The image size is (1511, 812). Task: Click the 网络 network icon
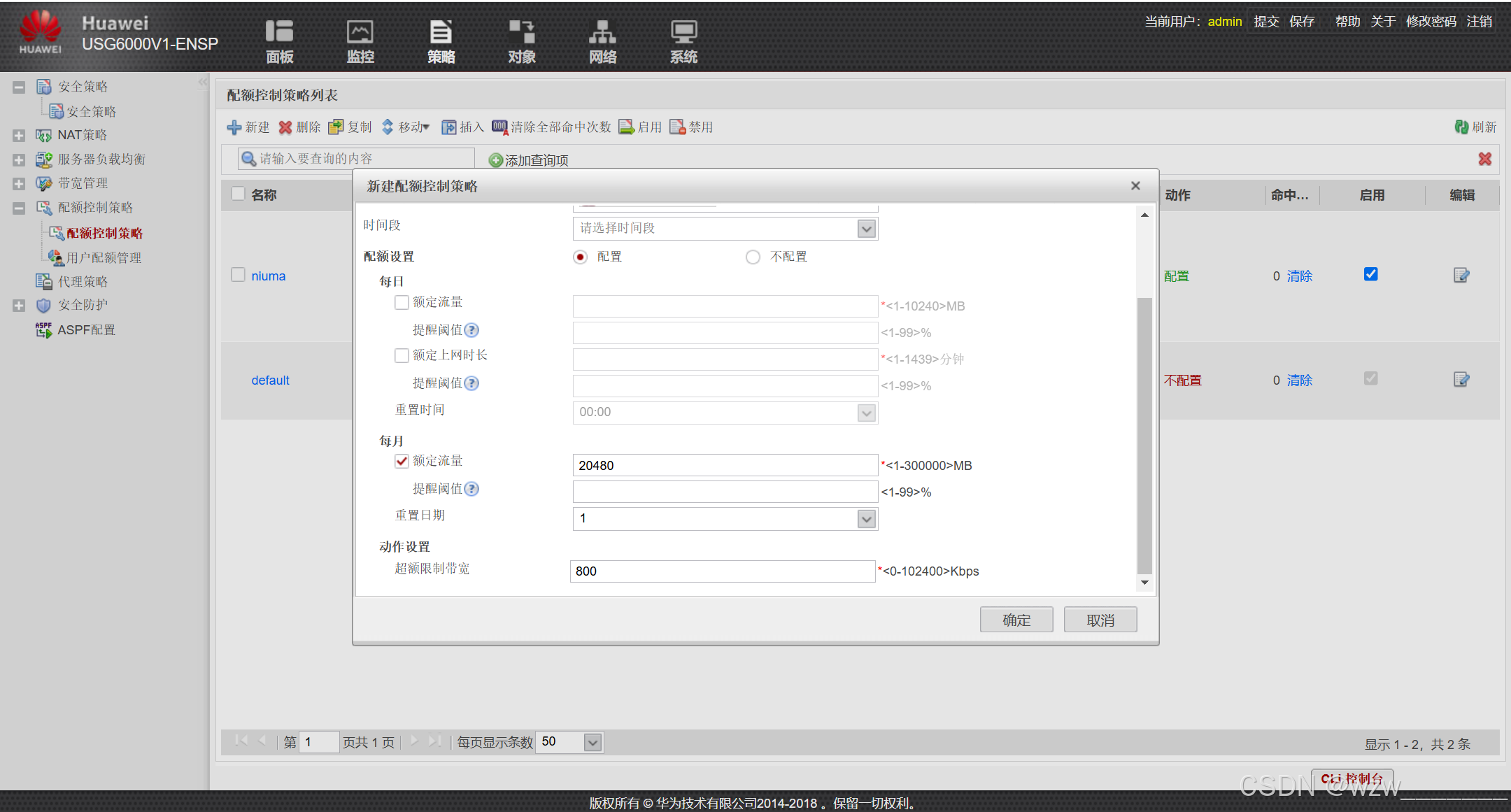(602, 32)
